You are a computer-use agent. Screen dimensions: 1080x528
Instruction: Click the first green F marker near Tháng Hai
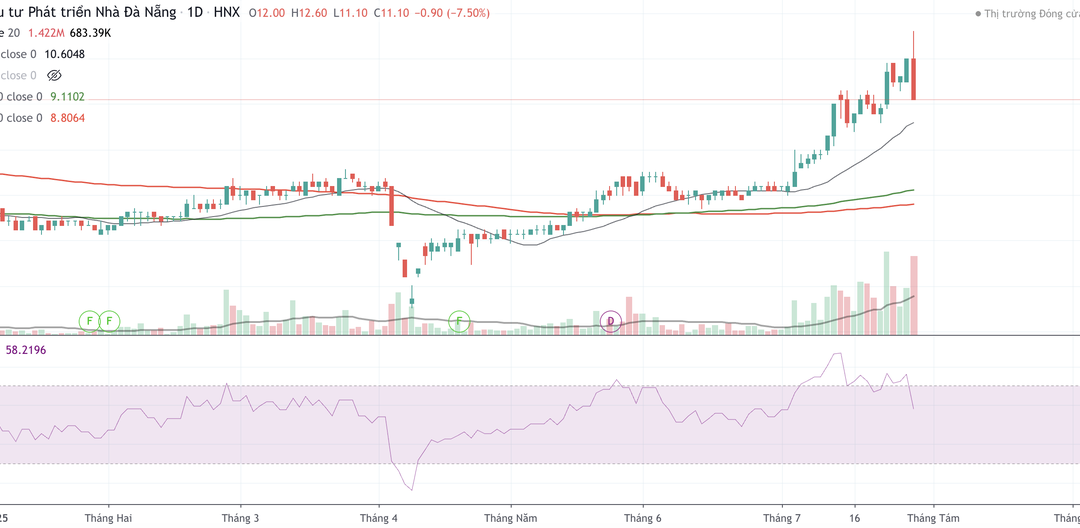click(89, 321)
